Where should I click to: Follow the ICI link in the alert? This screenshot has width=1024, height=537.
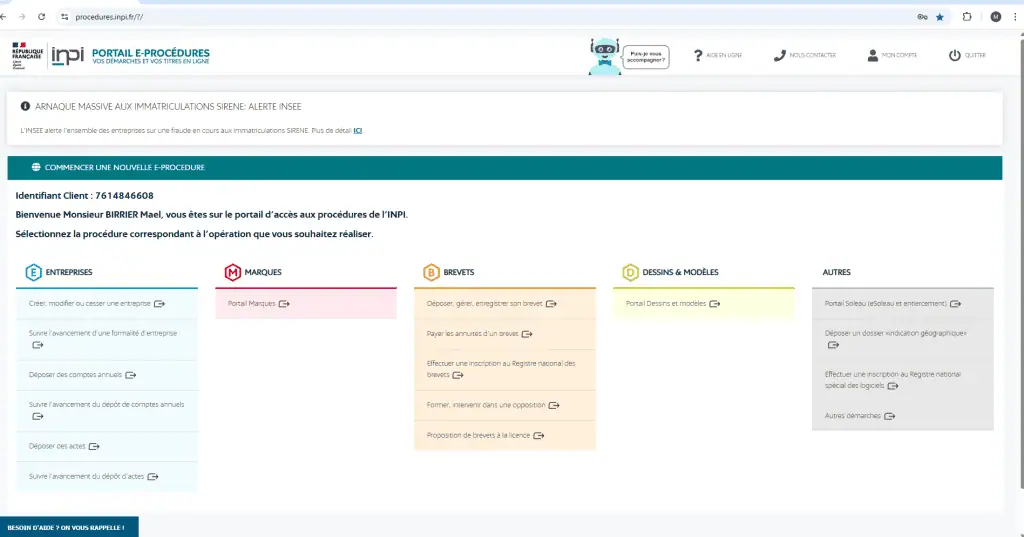tap(357, 130)
